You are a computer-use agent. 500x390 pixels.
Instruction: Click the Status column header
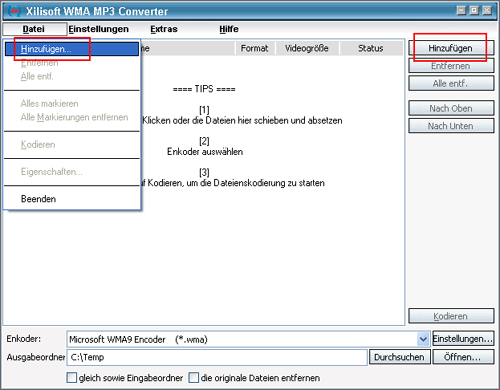pos(371,48)
